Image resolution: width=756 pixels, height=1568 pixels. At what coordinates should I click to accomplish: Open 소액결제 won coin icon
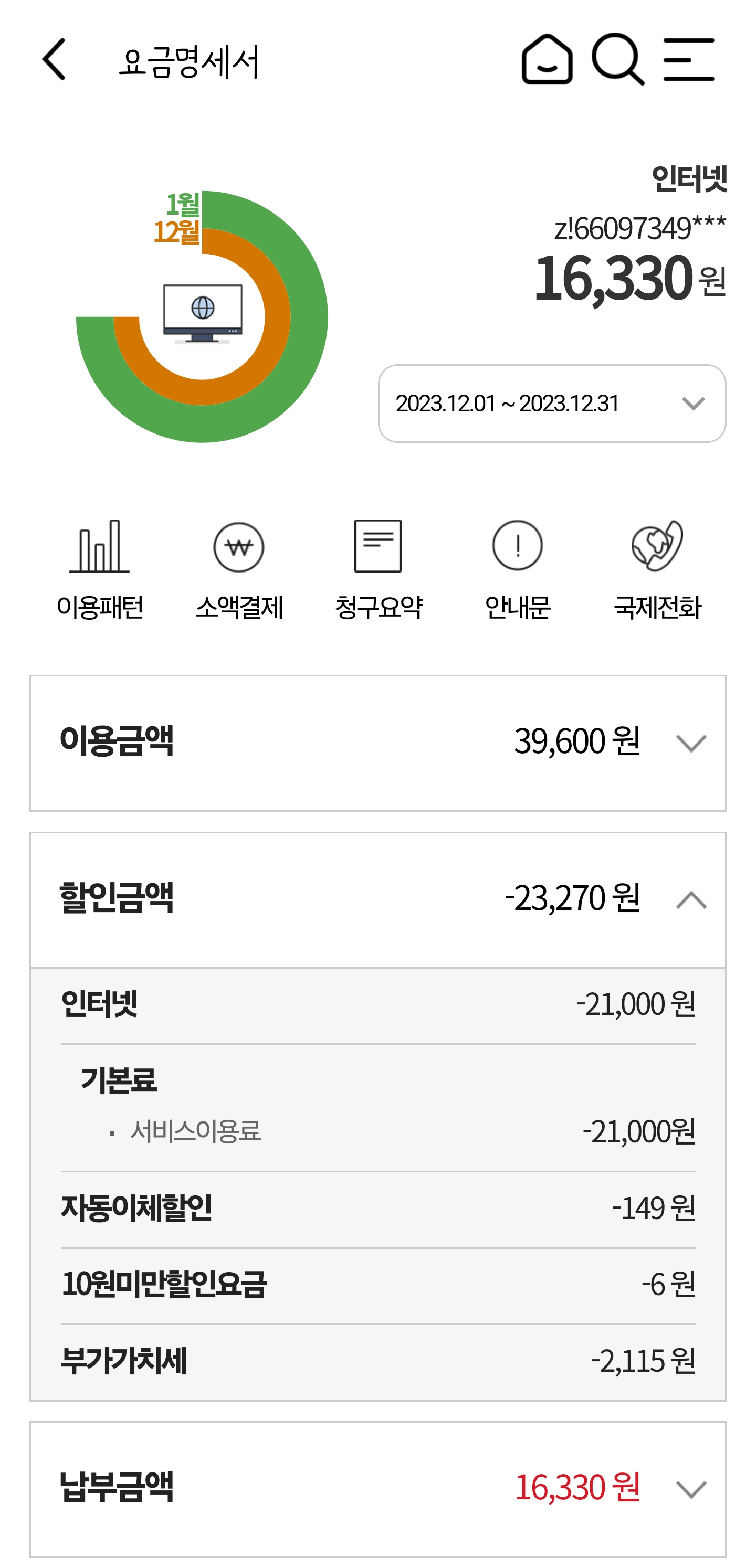click(239, 547)
